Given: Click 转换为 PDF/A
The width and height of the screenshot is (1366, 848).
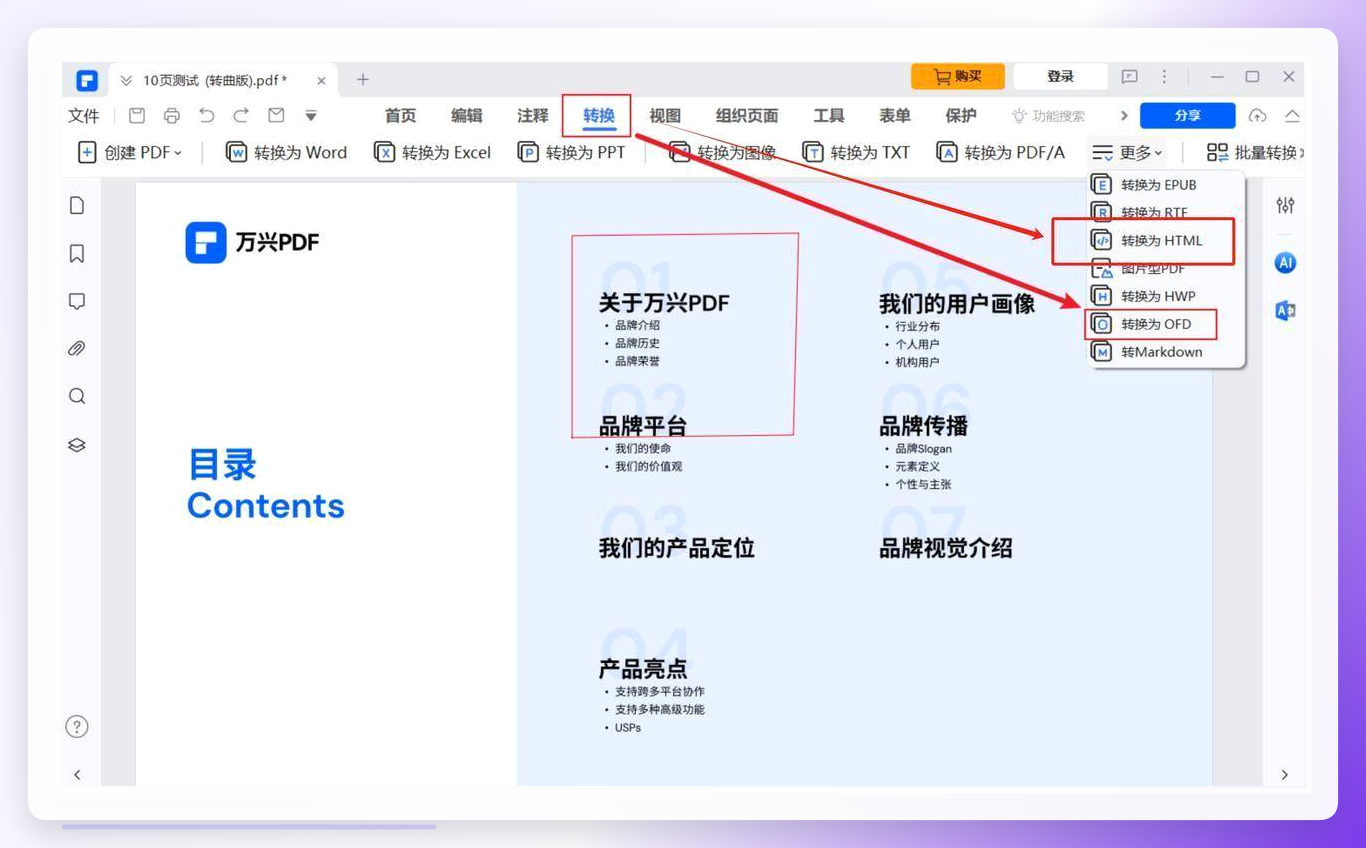Looking at the screenshot, I should point(1000,152).
